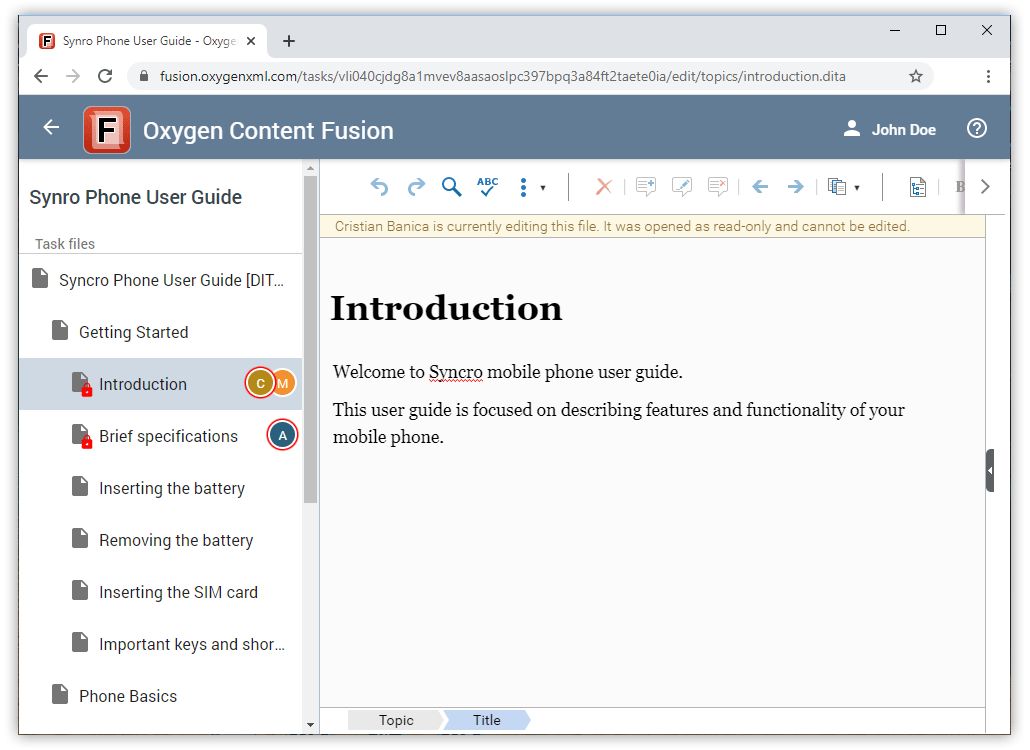Screen dimensions: 1030x750
Task: Add a new comment using the toolbar
Action: tap(646, 187)
